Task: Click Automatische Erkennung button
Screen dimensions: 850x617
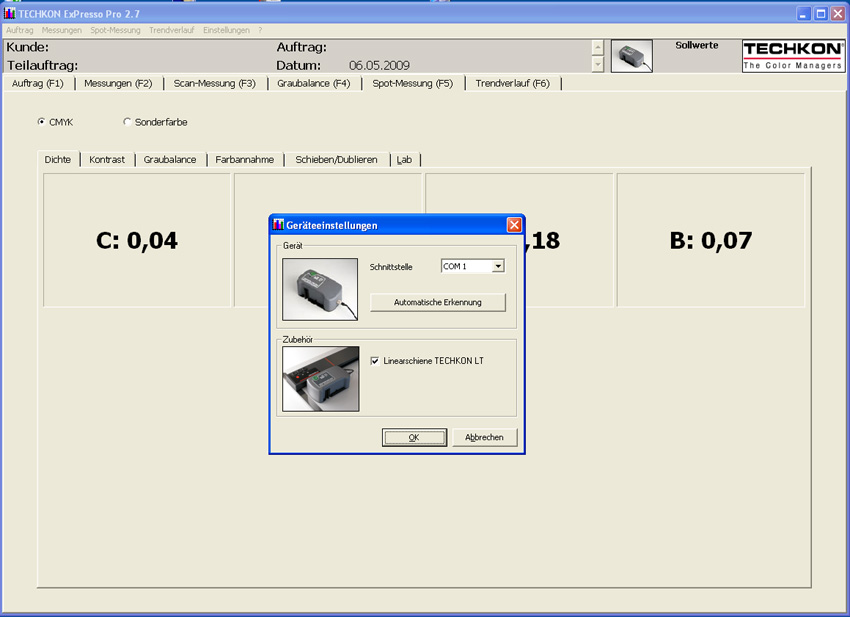Action: tap(437, 303)
